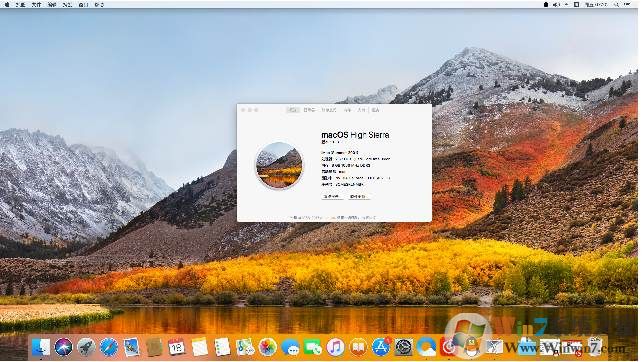Open Finder application menu in menu bar
This screenshot has height=362, width=642.
(x=20, y=5)
